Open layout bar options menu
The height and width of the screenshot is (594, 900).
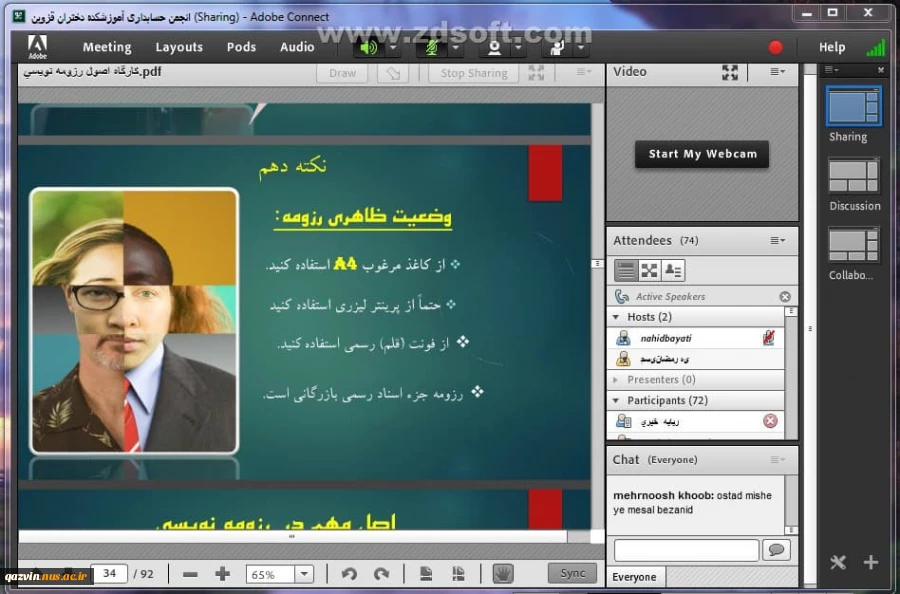(831, 70)
